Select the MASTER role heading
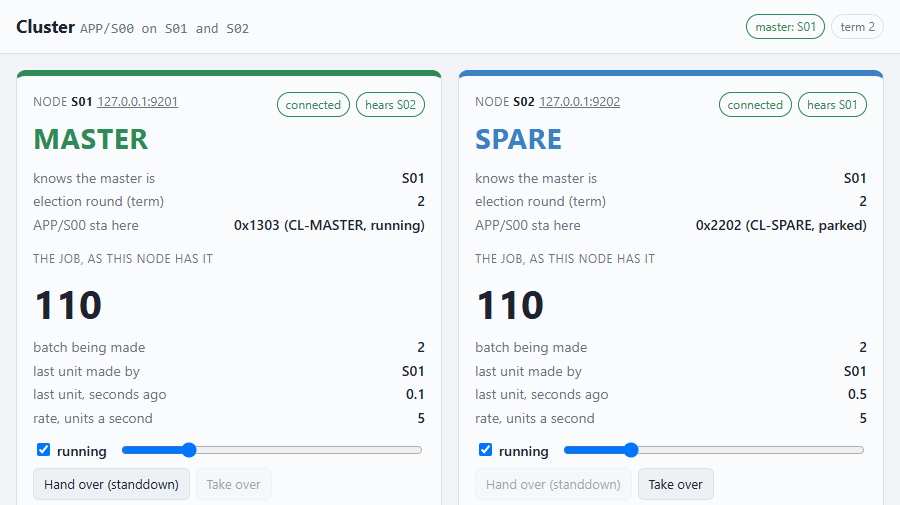The height and width of the screenshot is (505, 900). [x=91, y=139]
